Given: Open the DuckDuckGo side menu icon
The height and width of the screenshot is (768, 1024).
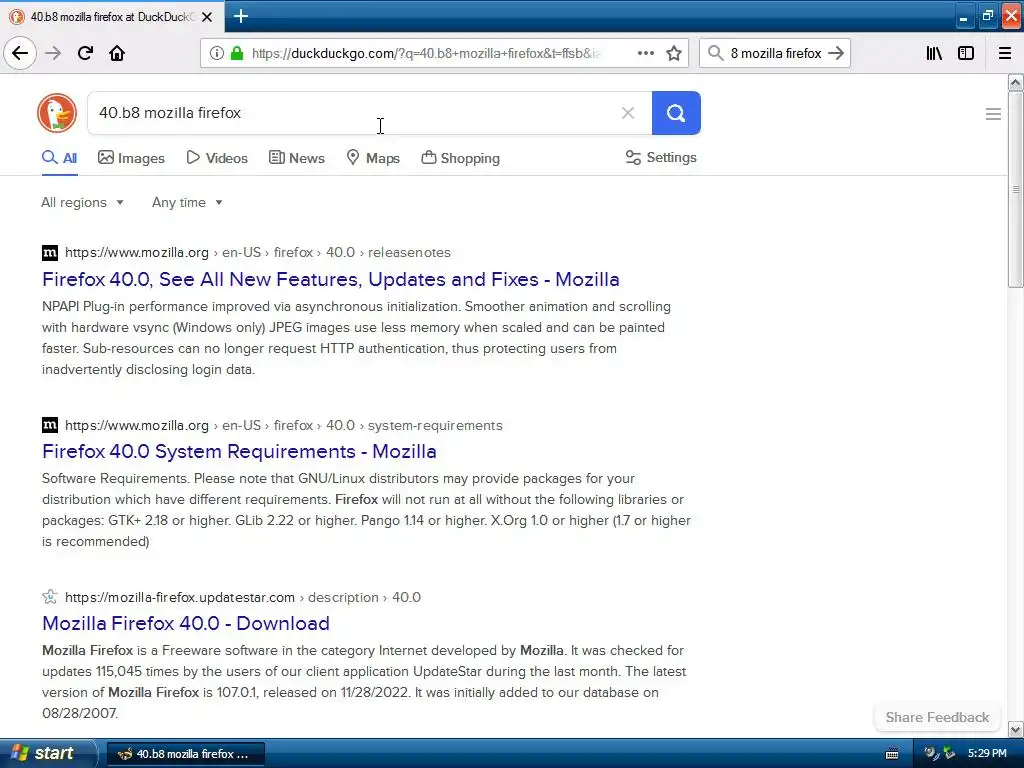Looking at the screenshot, I should (x=993, y=114).
